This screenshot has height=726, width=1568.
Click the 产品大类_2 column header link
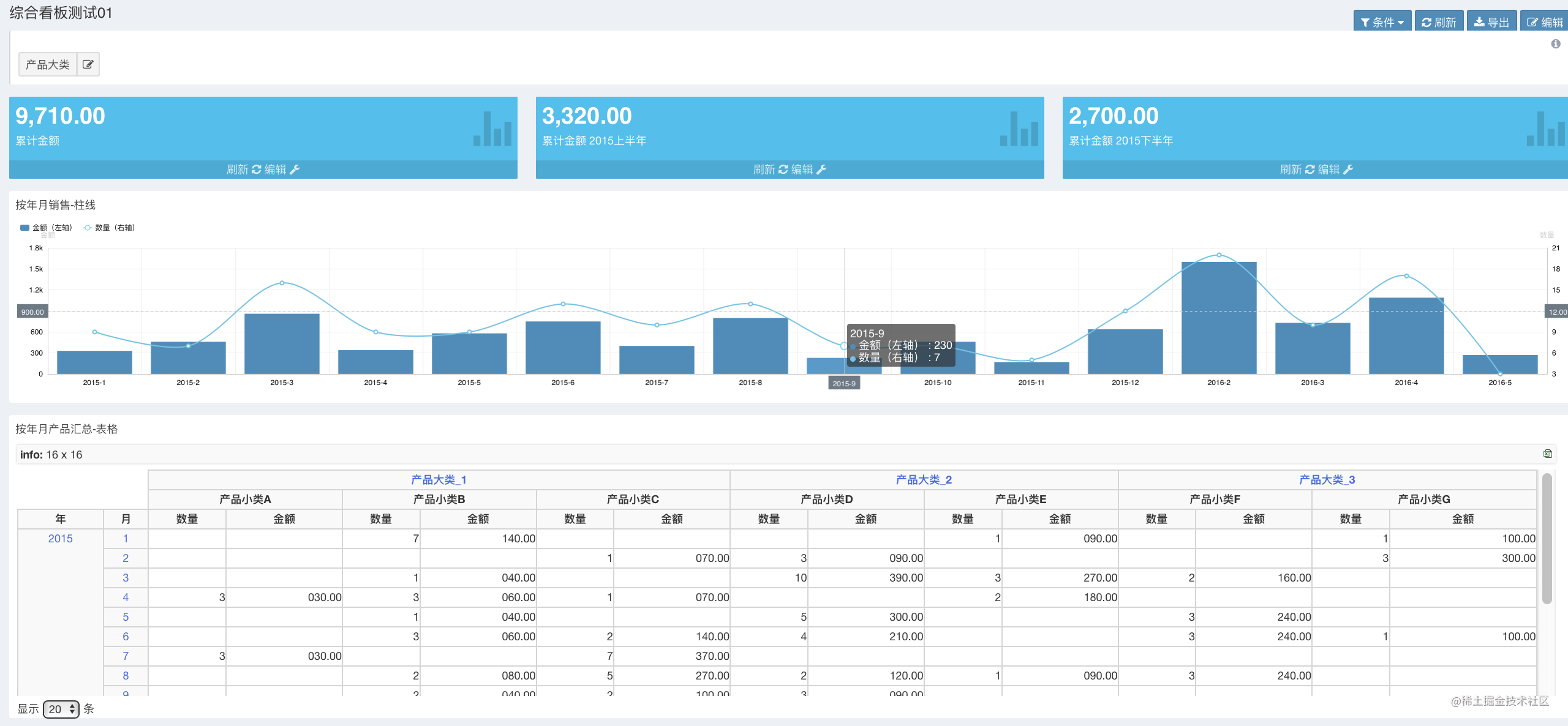[x=924, y=480]
